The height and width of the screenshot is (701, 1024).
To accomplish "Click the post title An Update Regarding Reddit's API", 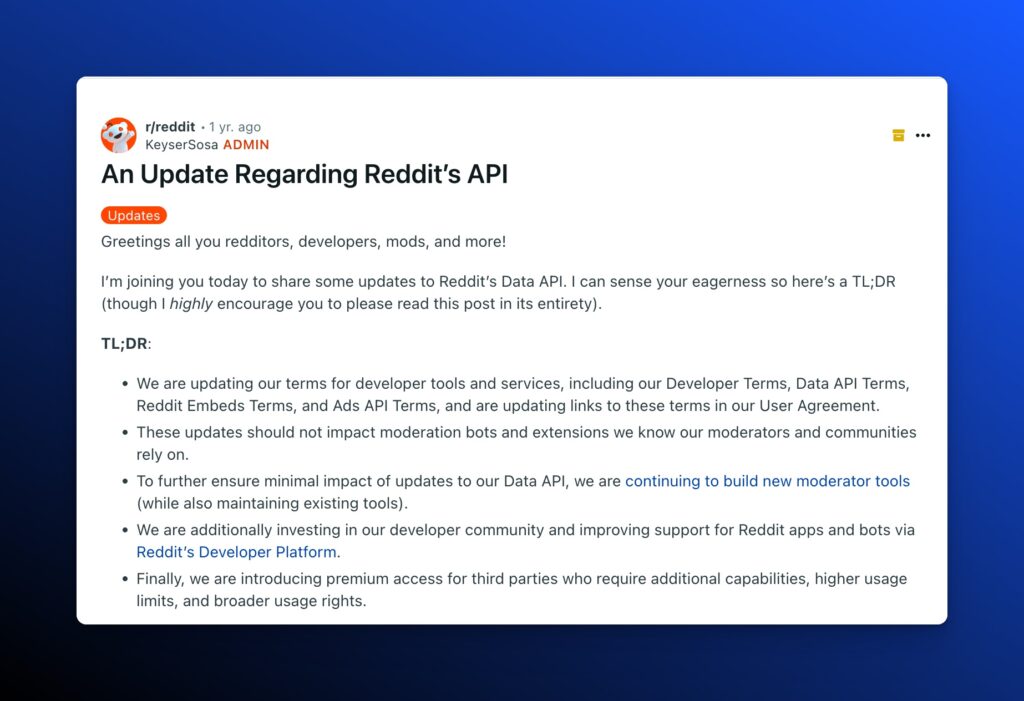I will pyautogui.click(x=304, y=174).
